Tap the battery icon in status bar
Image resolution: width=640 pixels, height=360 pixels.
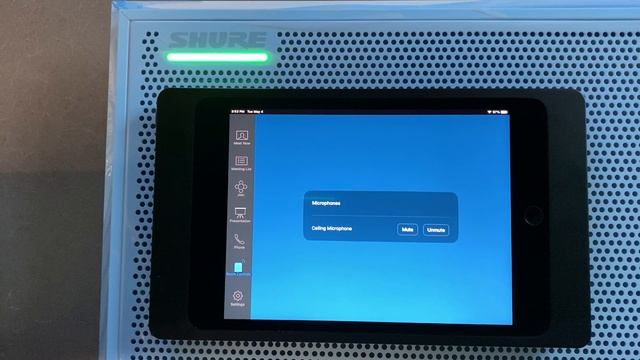pos(504,112)
